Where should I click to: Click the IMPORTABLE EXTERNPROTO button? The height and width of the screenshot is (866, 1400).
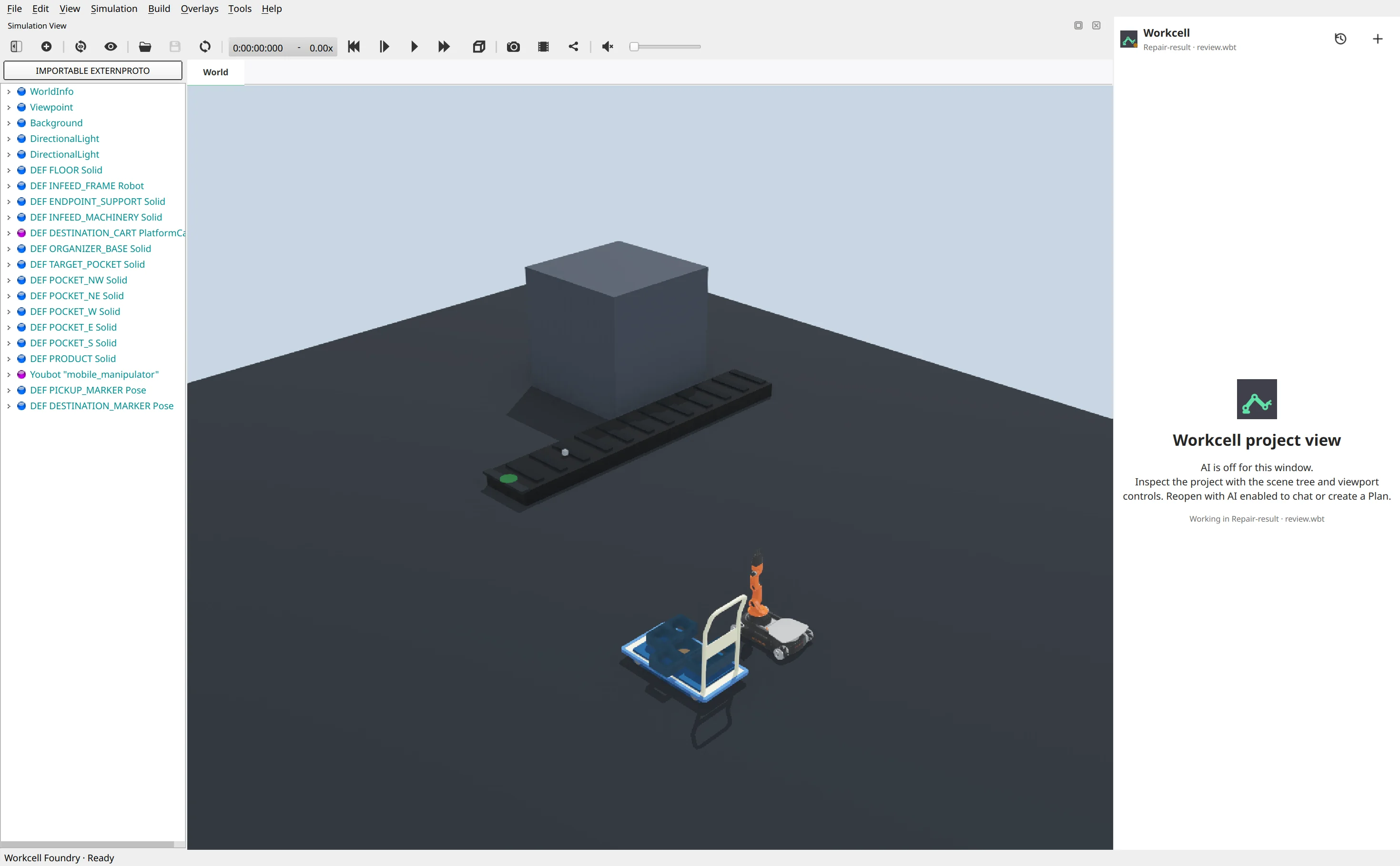(x=93, y=70)
